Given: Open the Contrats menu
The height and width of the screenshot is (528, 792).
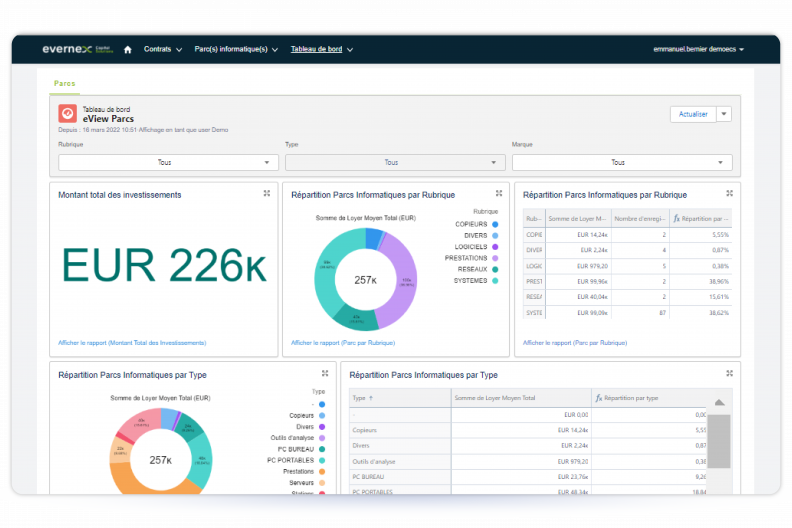Looking at the screenshot, I should point(163,50).
